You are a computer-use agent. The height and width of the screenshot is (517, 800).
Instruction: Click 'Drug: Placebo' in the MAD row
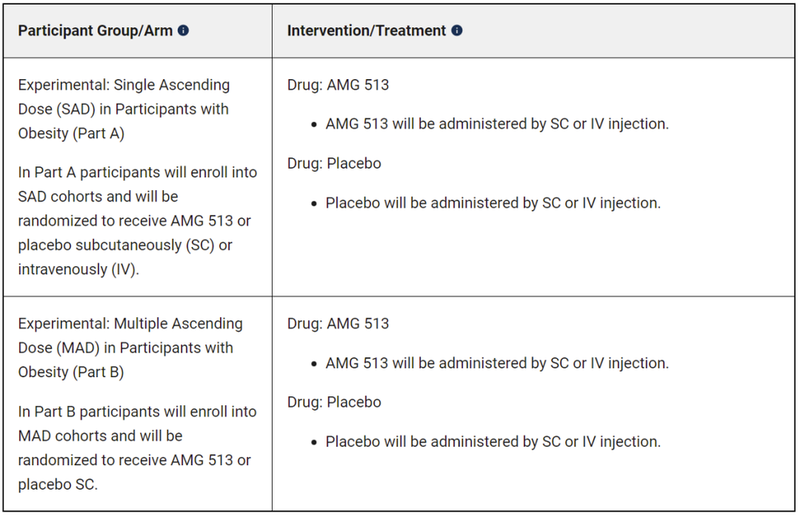coord(334,402)
